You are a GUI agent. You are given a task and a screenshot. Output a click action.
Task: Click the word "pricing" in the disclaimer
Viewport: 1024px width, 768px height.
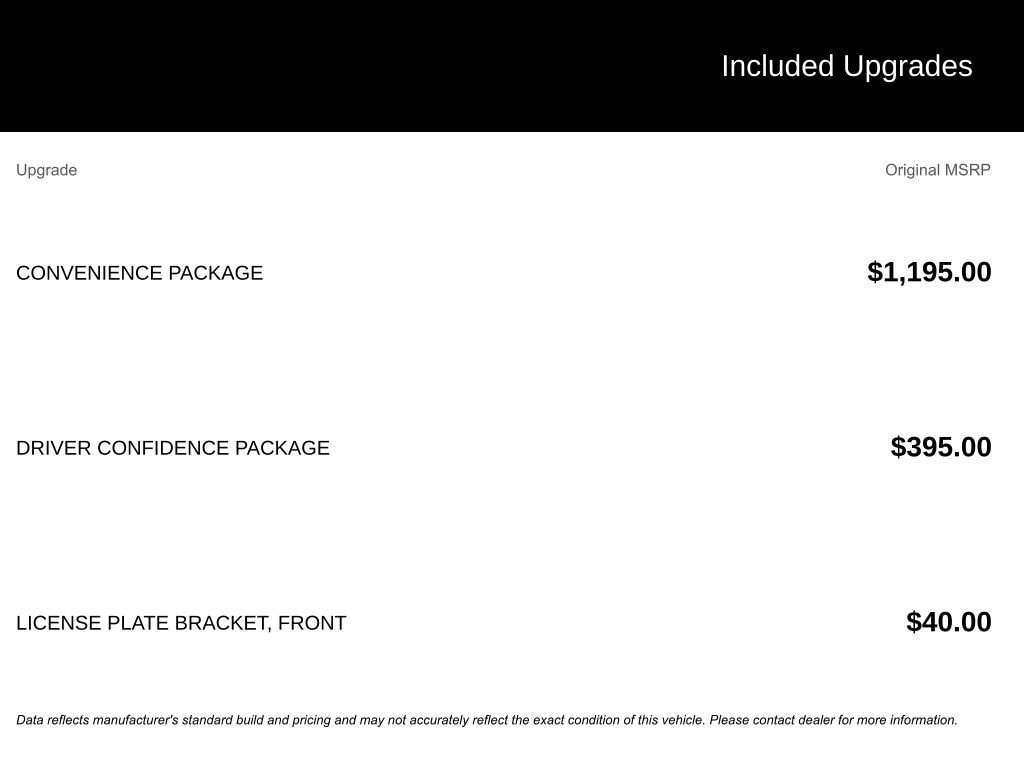310,720
